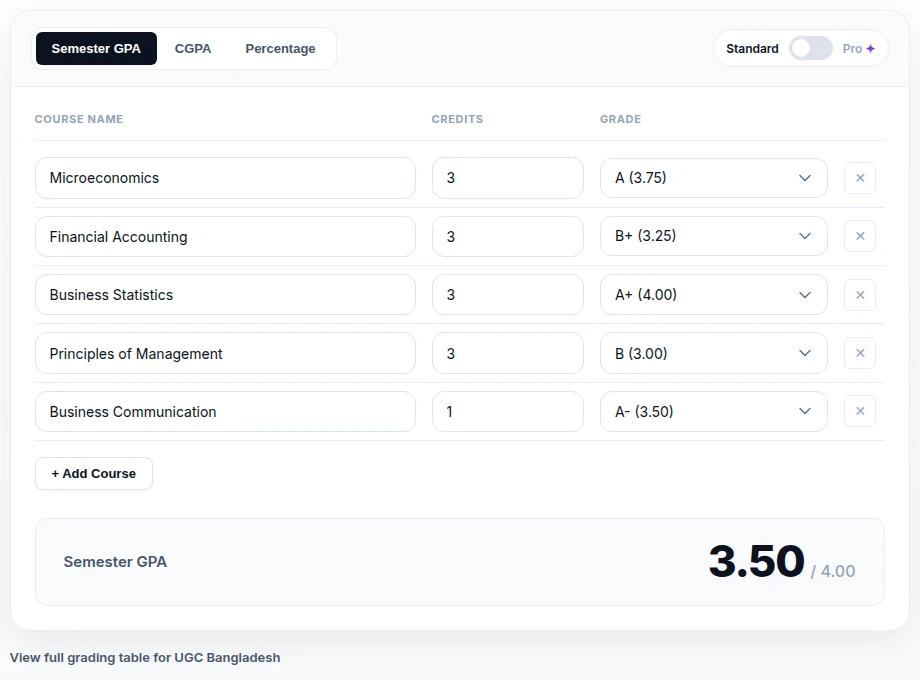Edit the Business Statistics name field
The height and width of the screenshot is (680, 920).
coord(225,295)
